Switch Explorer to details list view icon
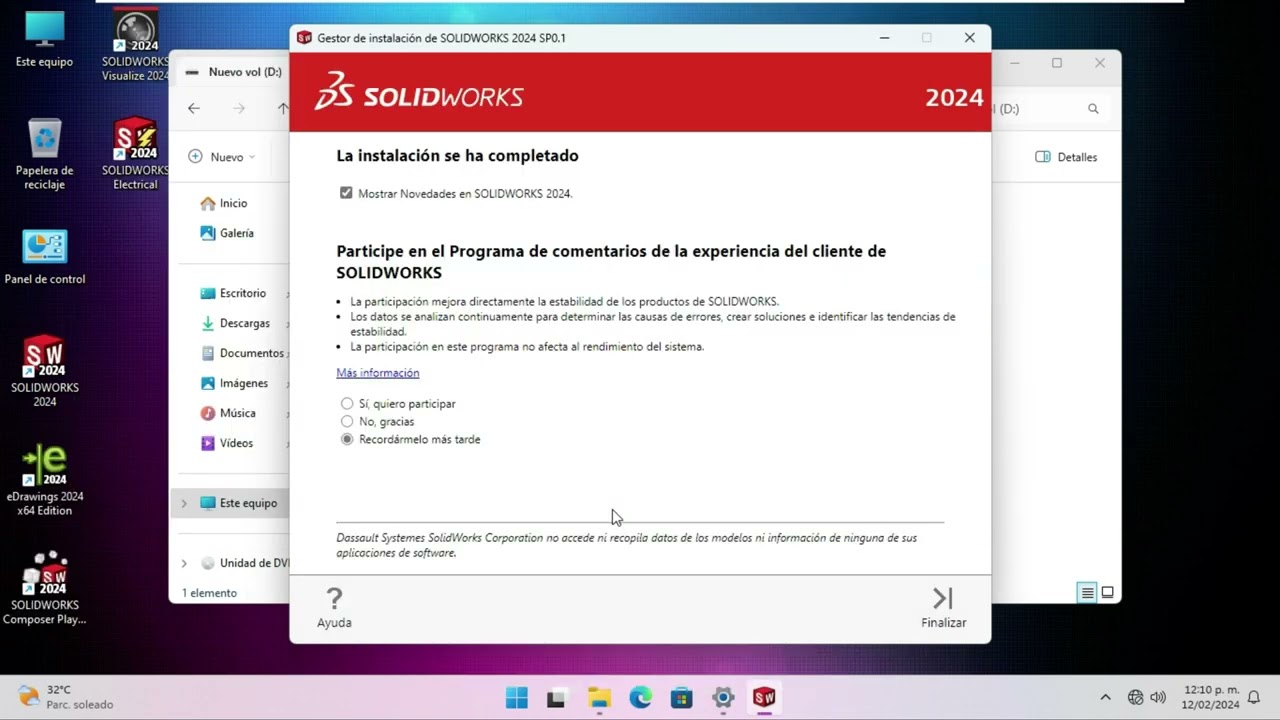This screenshot has height=720, width=1280. (1087, 593)
